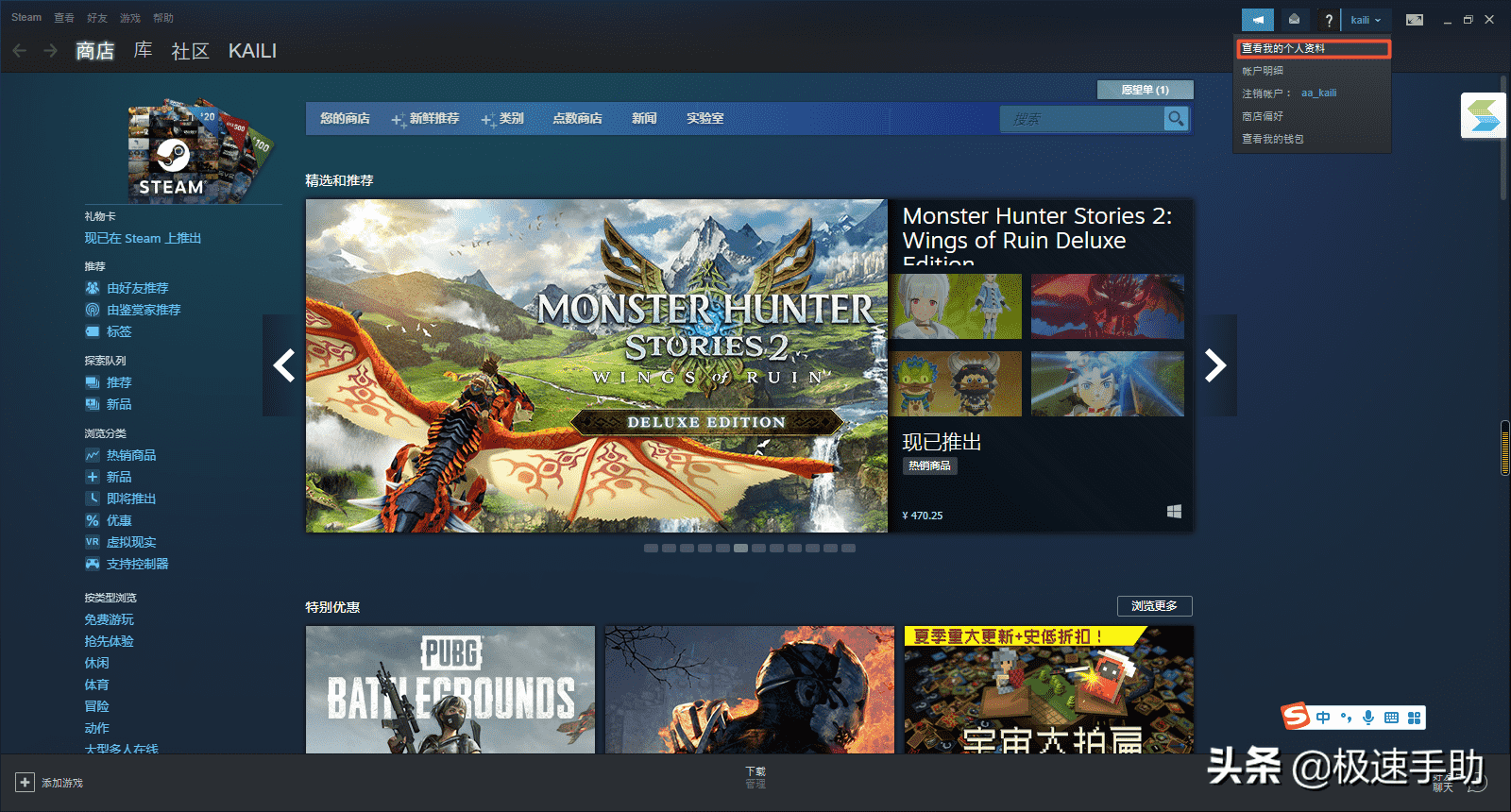Image resolution: width=1511 pixels, height=812 pixels.
Task: Open Monster Hunter Stories 2 banner
Action: [x=597, y=365]
